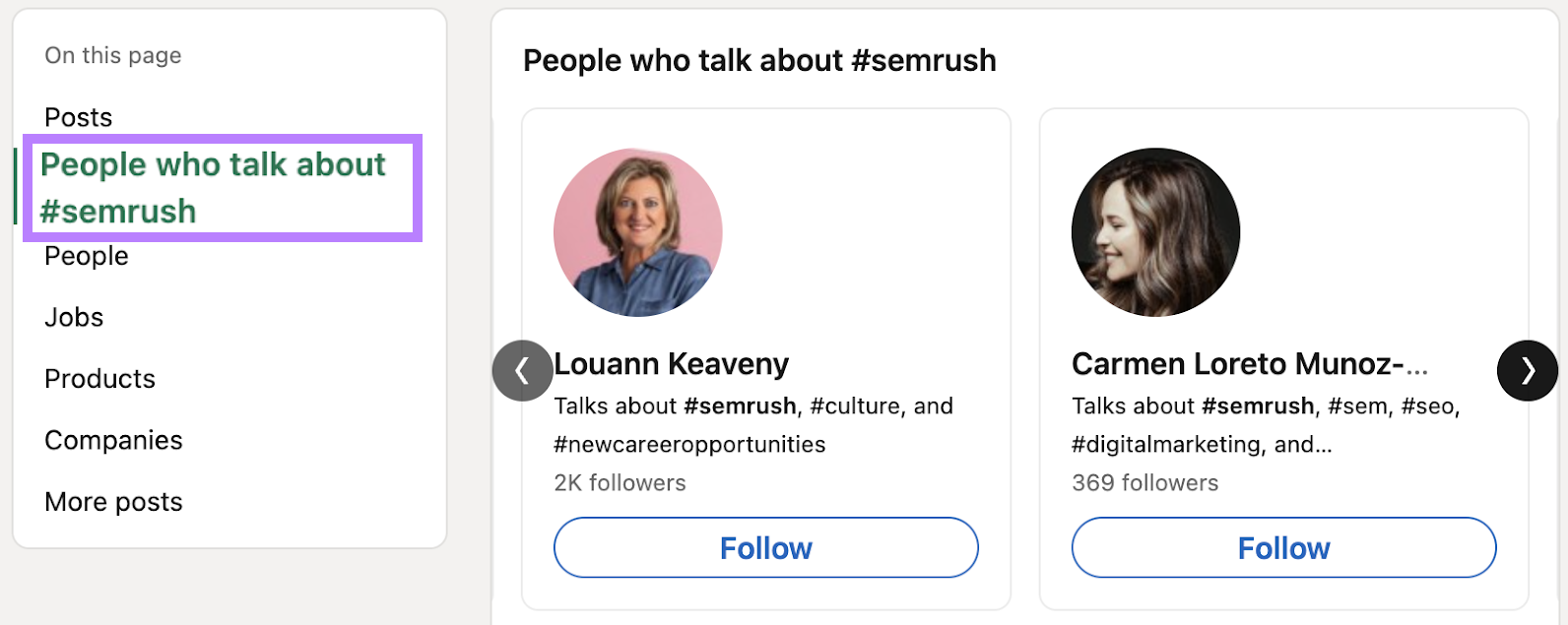
Task: Click Louann's 2K followers count
Action: [620, 482]
